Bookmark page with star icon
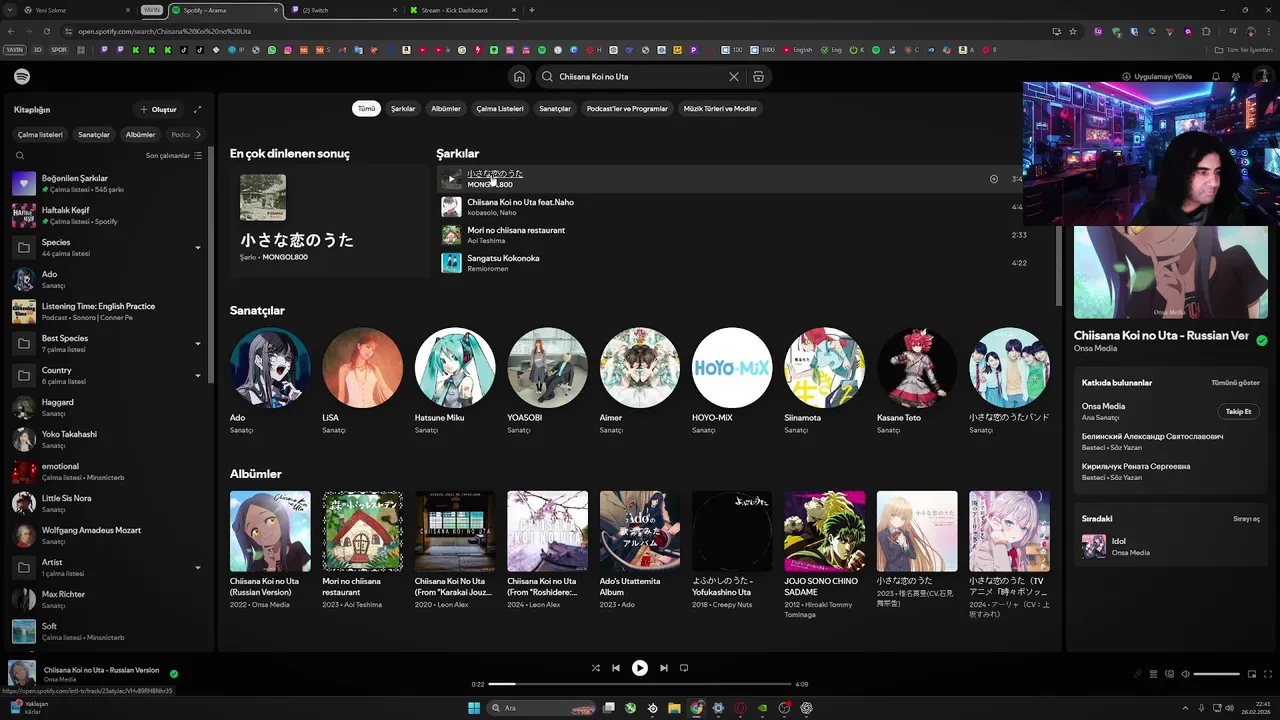This screenshot has width=1280, height=720. 1073,31
